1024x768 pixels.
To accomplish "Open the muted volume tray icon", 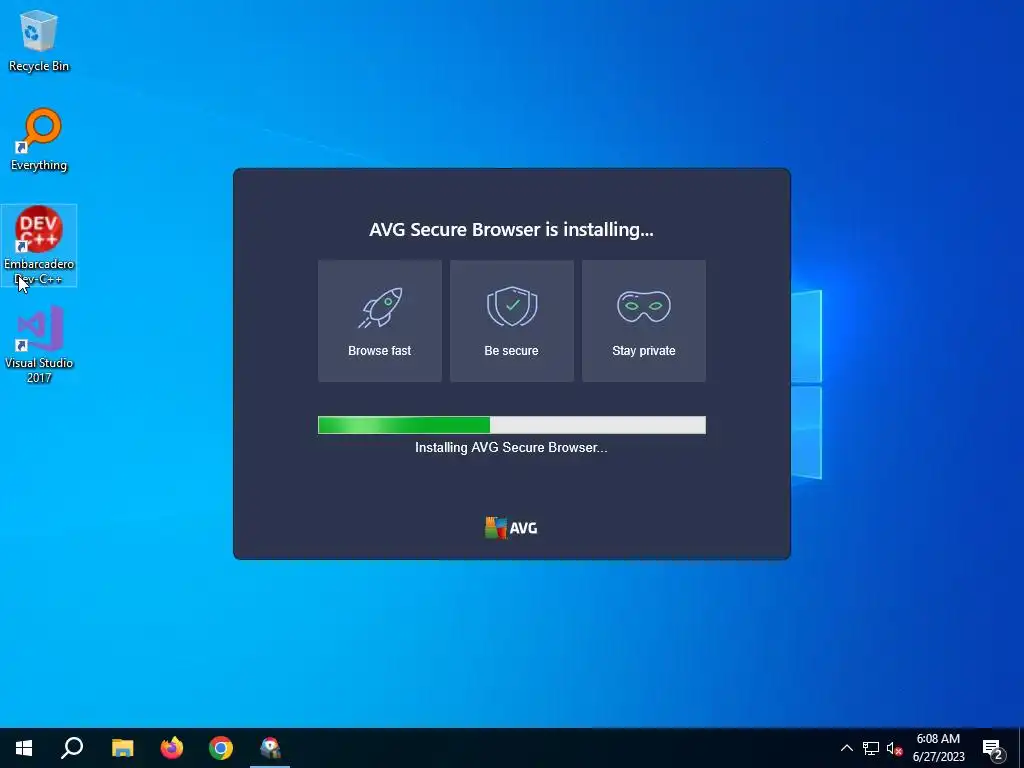I will tap(894, 748).
